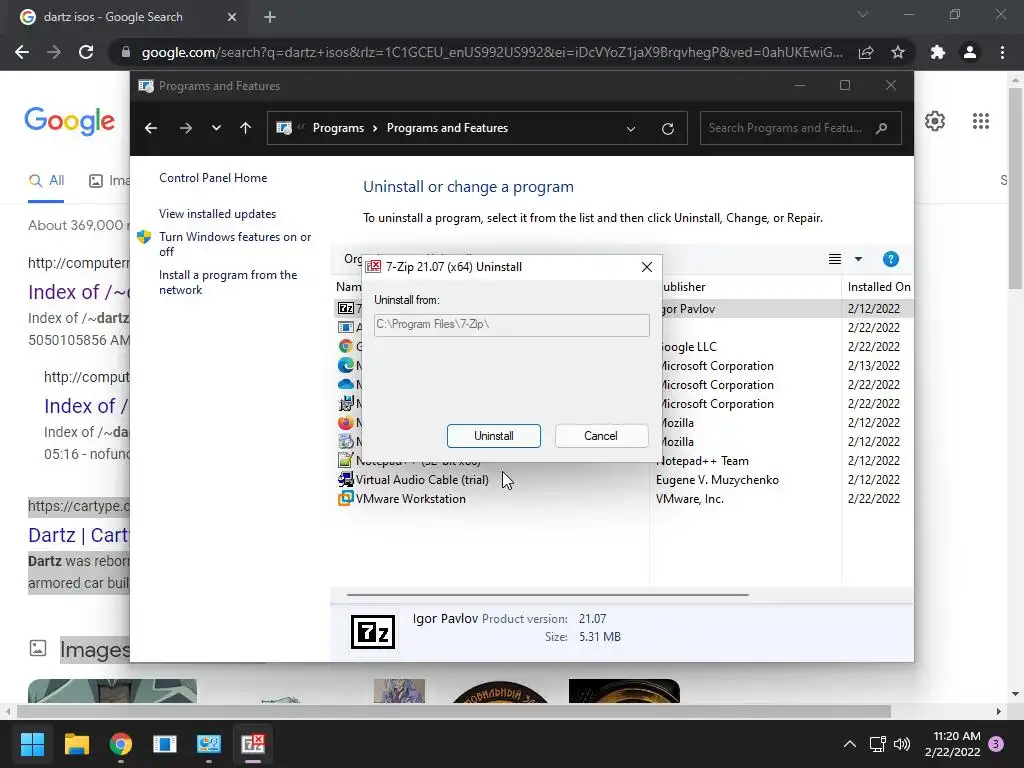Click the Google Chrome program icon in list
The image size is (1024, 768).
345,347
